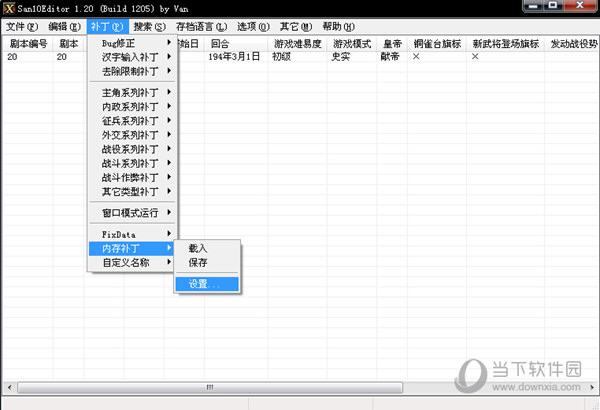Screen dimensions: 600x410
Task: Click the 皇帝 column header
Action: point(392,44)
